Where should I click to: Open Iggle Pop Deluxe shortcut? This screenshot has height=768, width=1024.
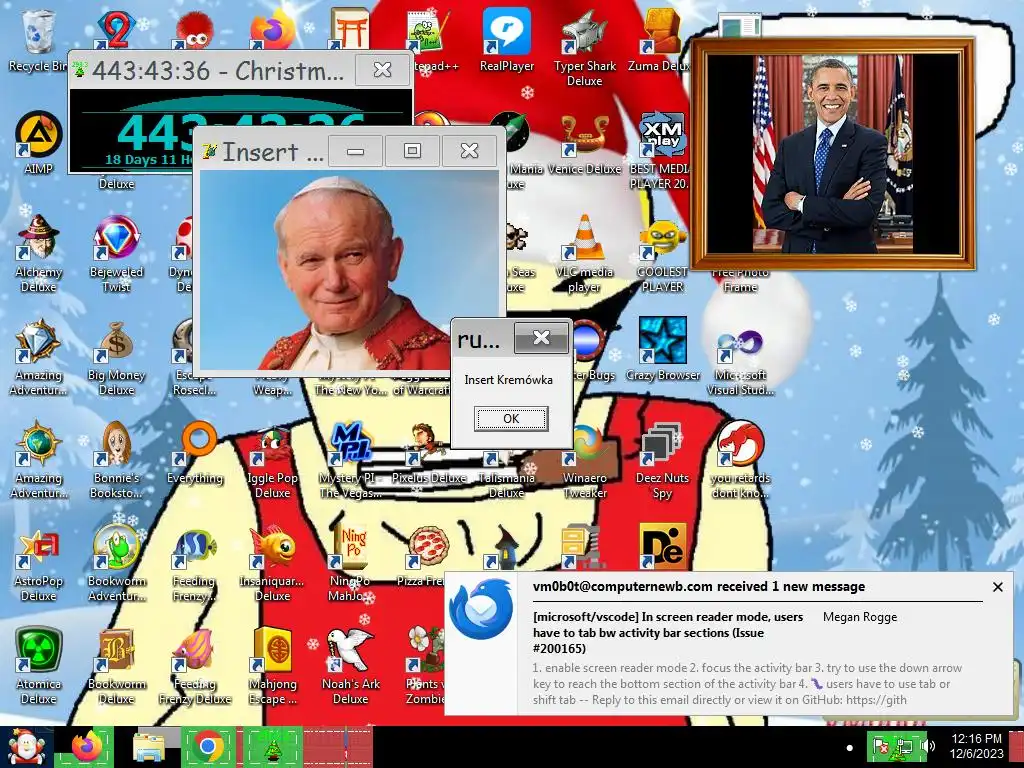point(272,460)
